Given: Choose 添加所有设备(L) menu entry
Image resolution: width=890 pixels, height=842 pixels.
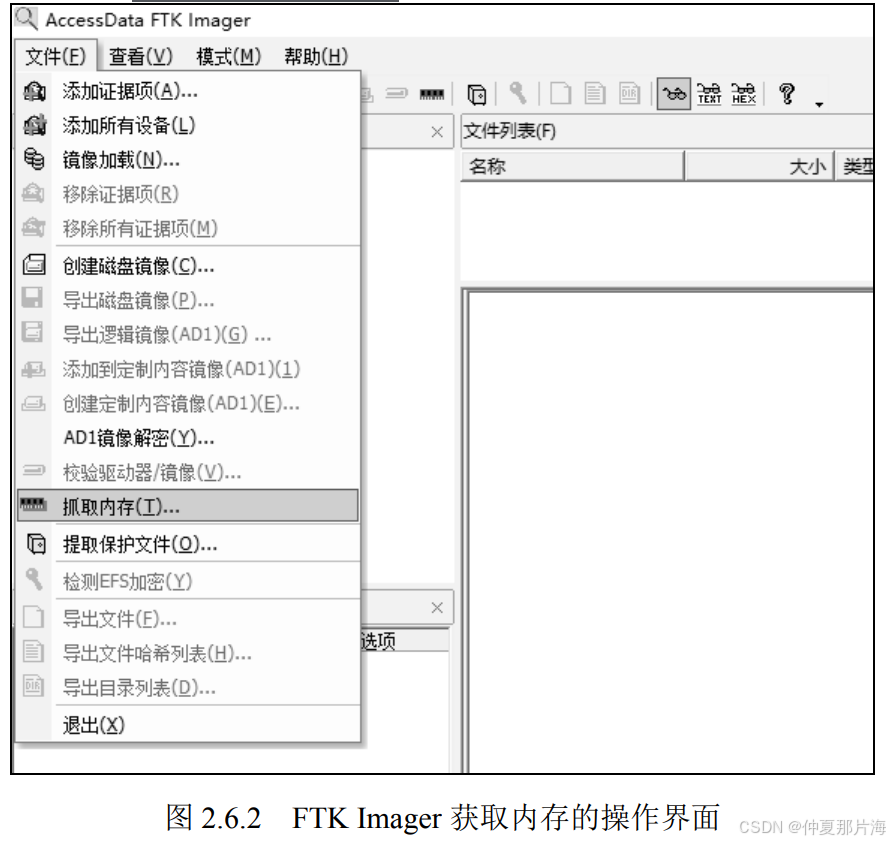Looking at the screenshot, I should point(188,125).
